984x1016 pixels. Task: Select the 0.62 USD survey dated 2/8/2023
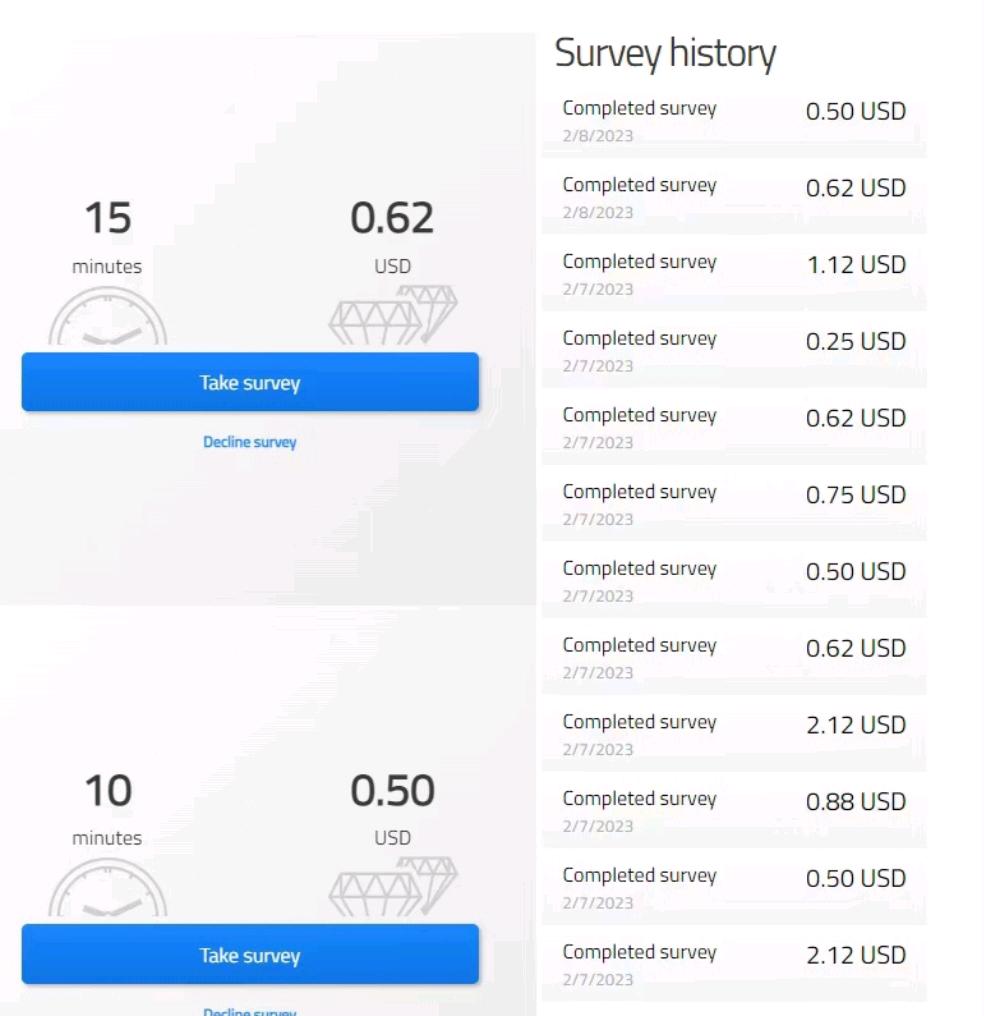point(734,197)
